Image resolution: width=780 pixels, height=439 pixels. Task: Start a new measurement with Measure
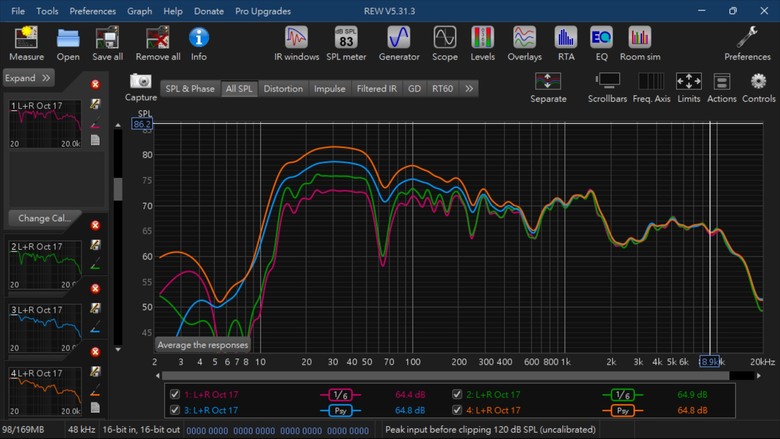click(26, 44)
